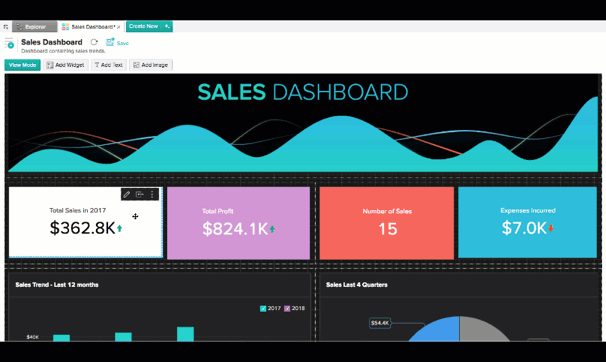
Task: Click the Sales Last 4 Quarters title
Action: click(357, 285)
